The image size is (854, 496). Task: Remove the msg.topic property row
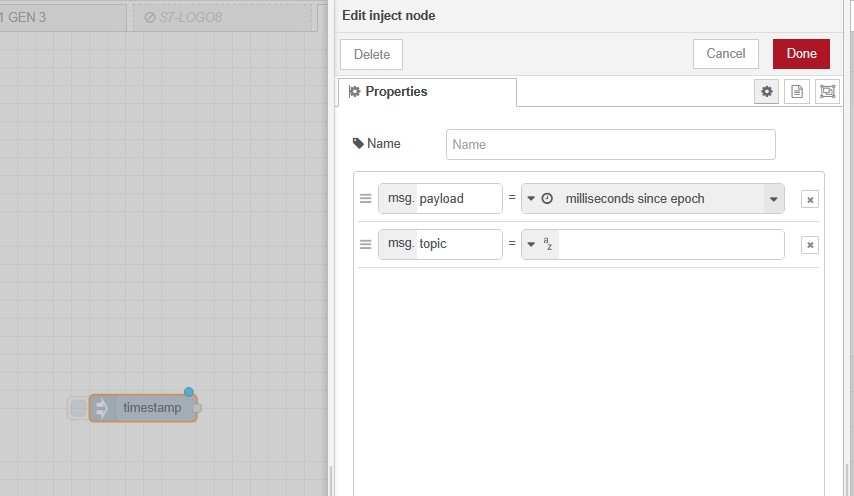(810, 245)
